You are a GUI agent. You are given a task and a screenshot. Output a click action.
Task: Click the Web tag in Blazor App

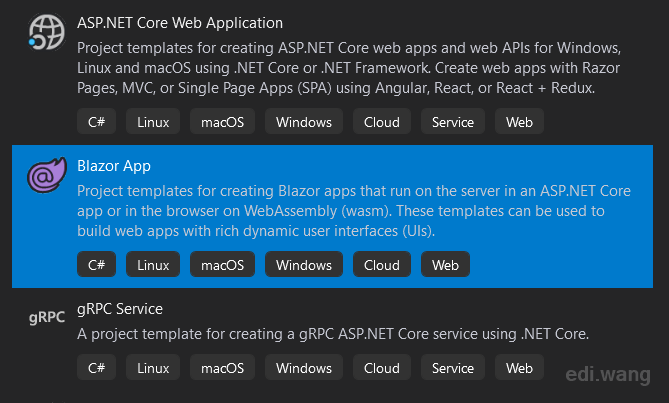[445, 265]
